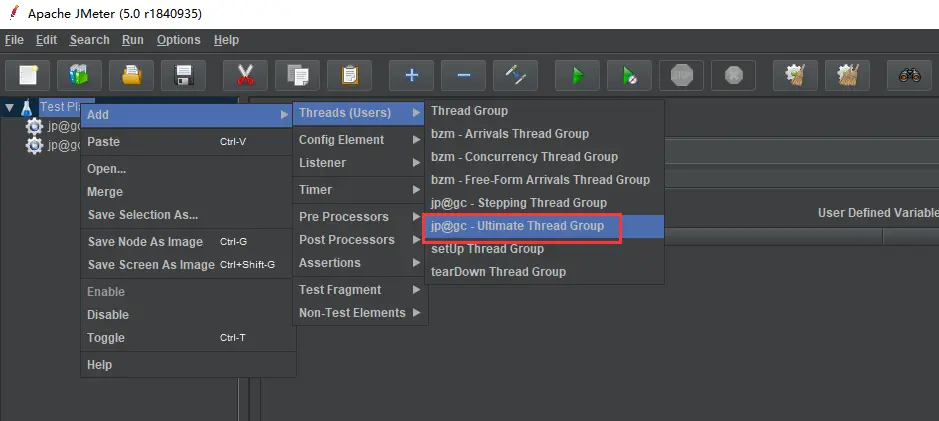This screenshot has height=421, width=939.
Task: Click the Copy toolbar icon
Action: coord(297,75)
